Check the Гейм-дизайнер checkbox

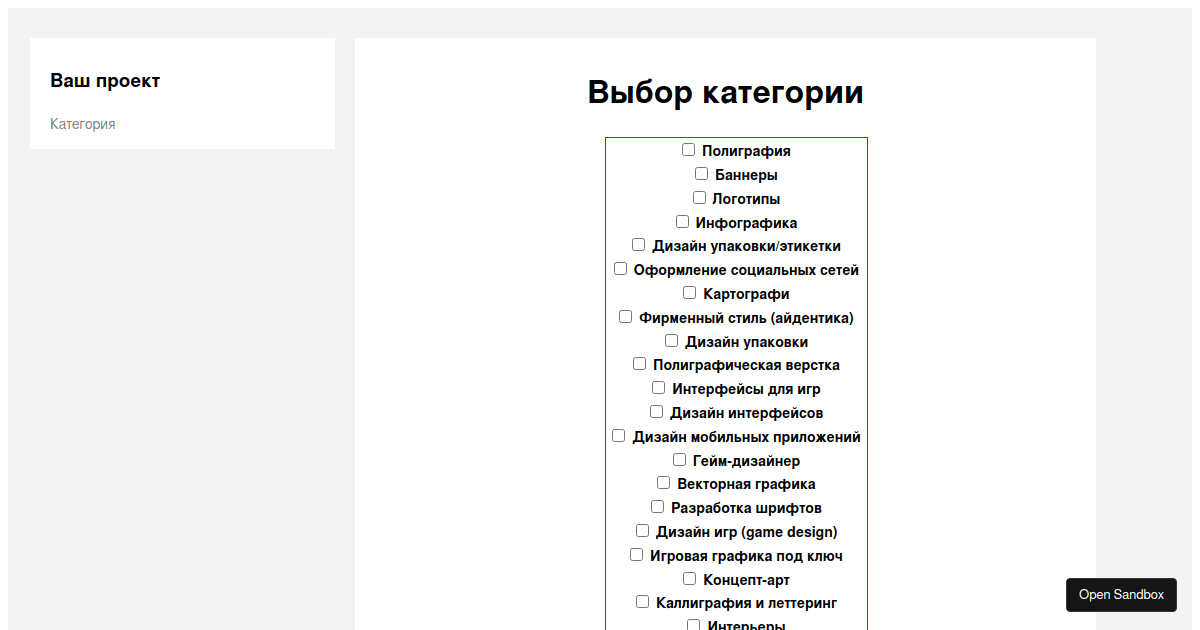pyautogui.click(x=679, y=460)
